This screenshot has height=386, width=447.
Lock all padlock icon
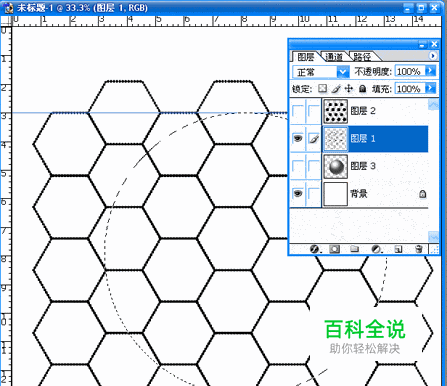point(363,89)
